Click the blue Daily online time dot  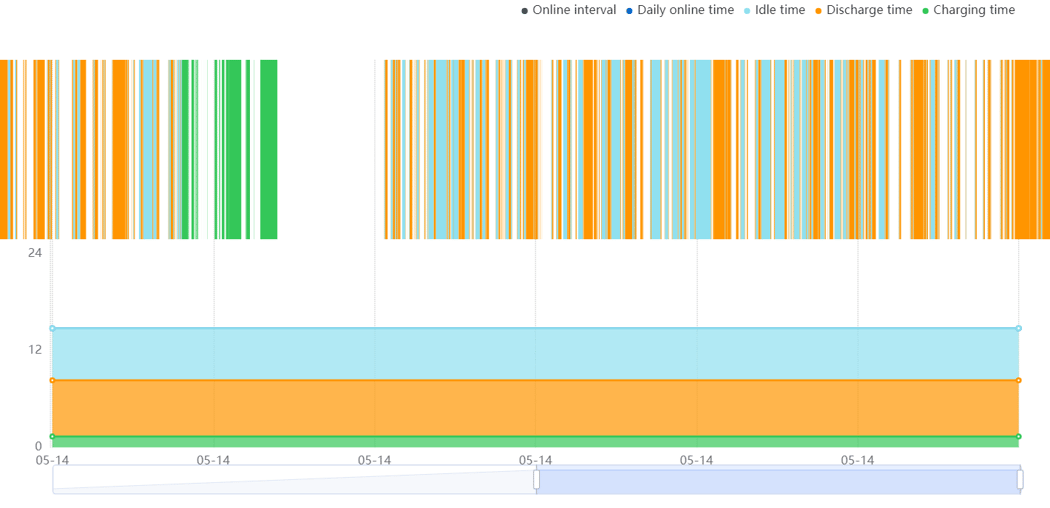pos(629,11)
